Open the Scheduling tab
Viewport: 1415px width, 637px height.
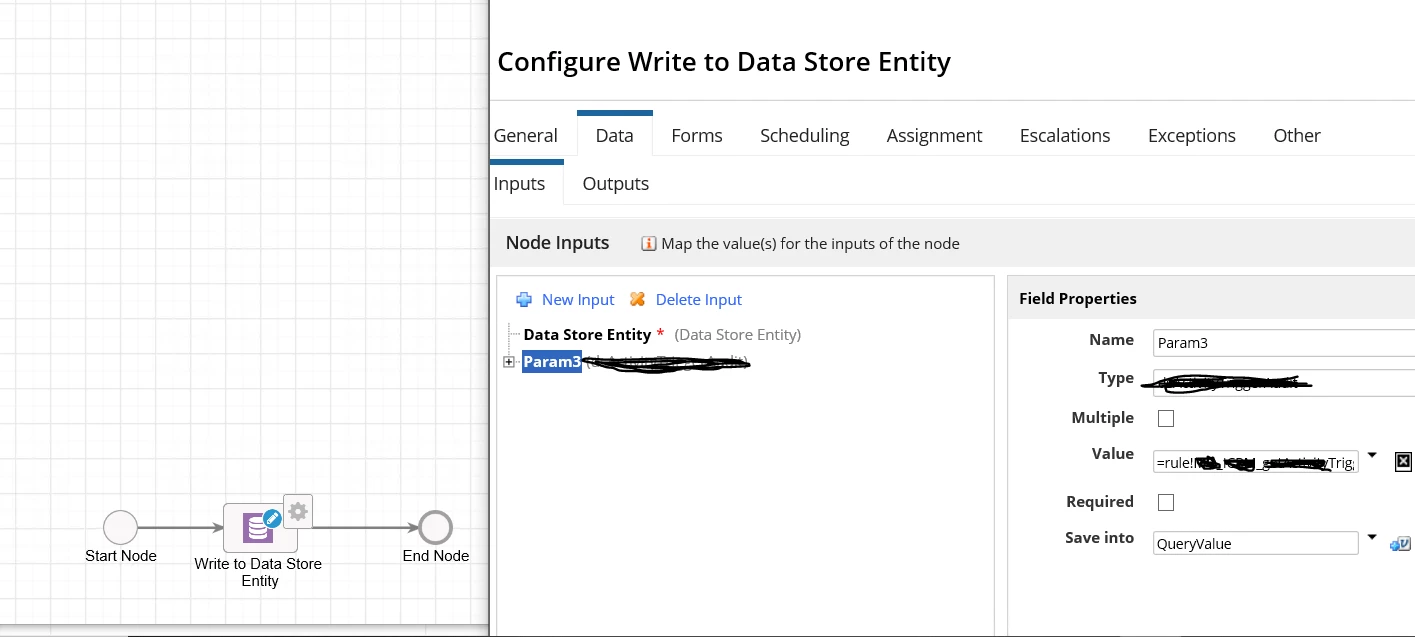coord(805,135)
